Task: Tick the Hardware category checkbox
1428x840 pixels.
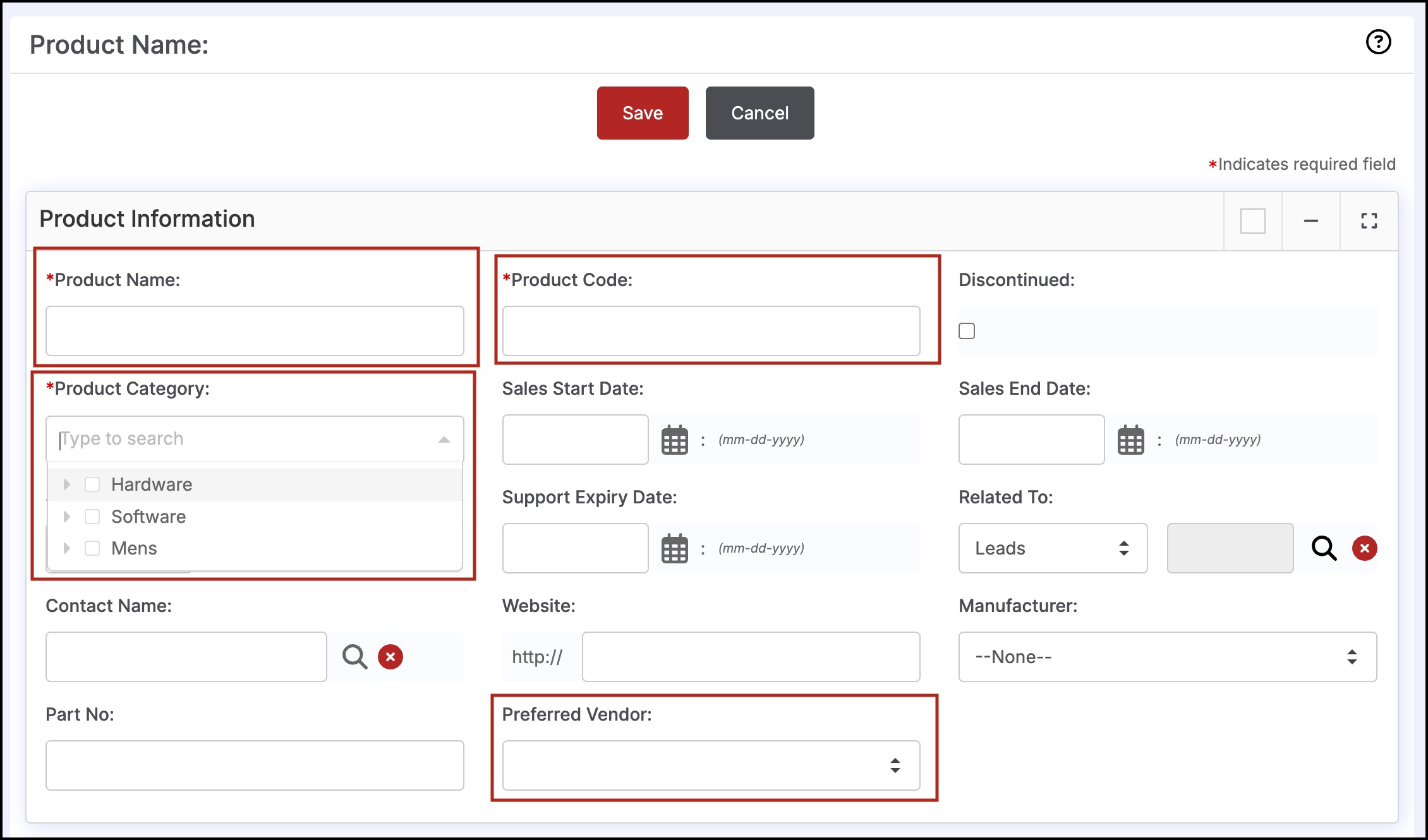Action: click(92, 484)
